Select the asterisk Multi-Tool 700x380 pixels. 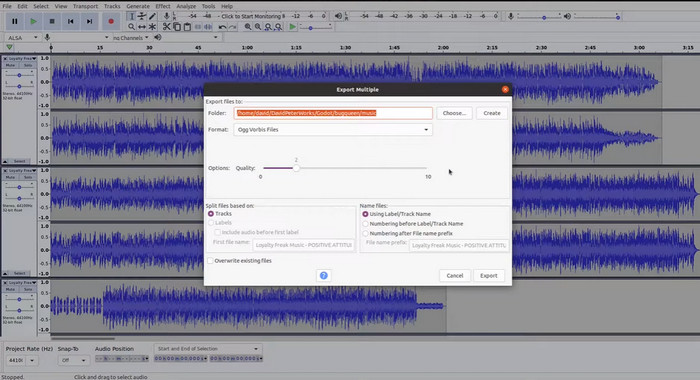click(x=152, y=27)
